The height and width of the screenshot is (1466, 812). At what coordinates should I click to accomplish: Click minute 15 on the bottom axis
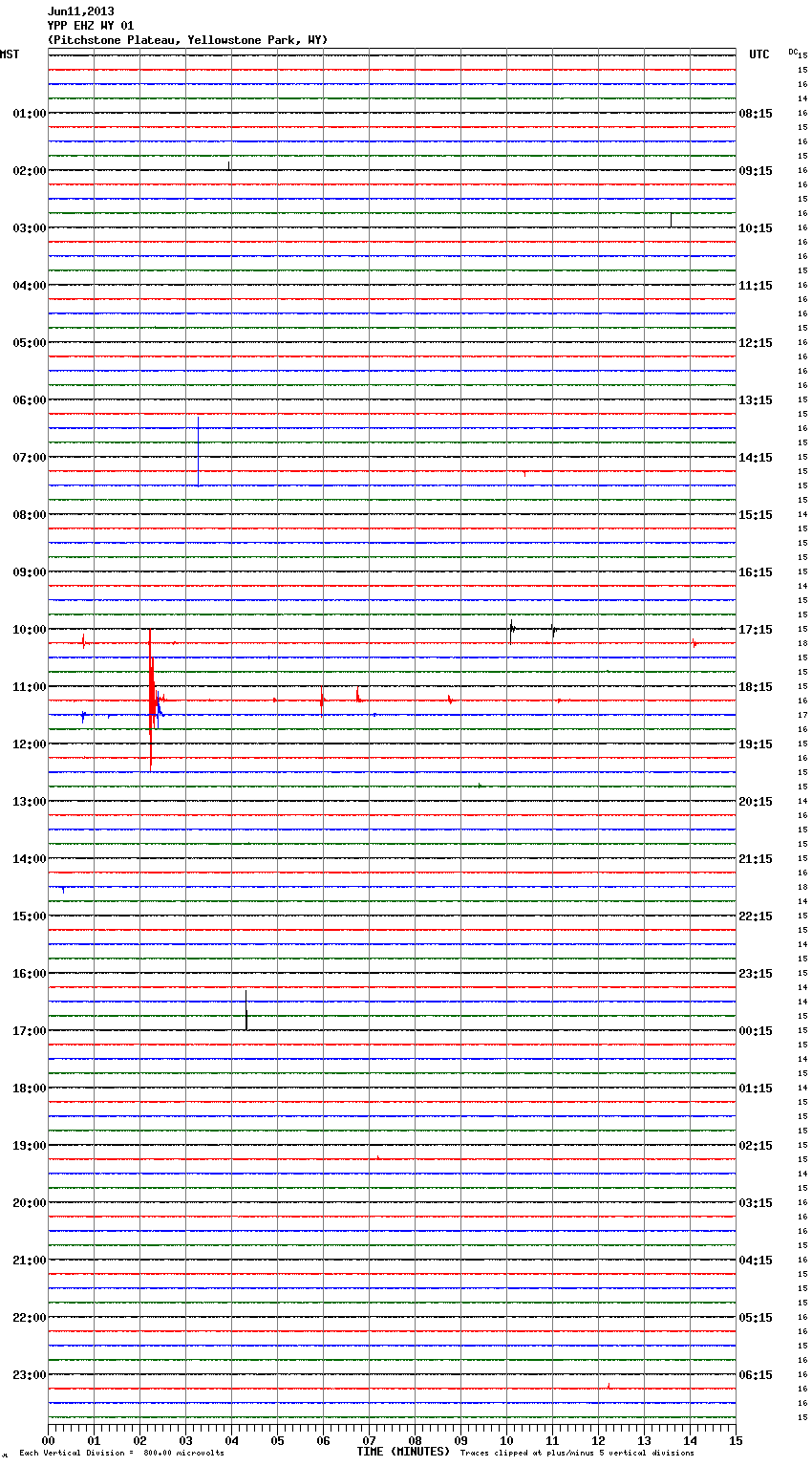coord(736,1440)
